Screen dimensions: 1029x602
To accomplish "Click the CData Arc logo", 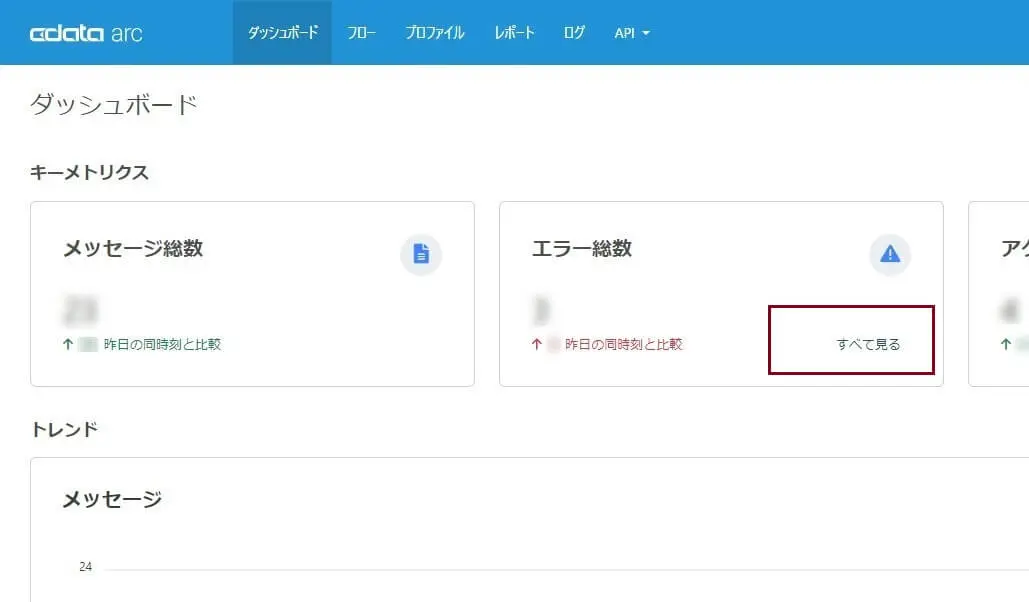I will click(86, 33).
